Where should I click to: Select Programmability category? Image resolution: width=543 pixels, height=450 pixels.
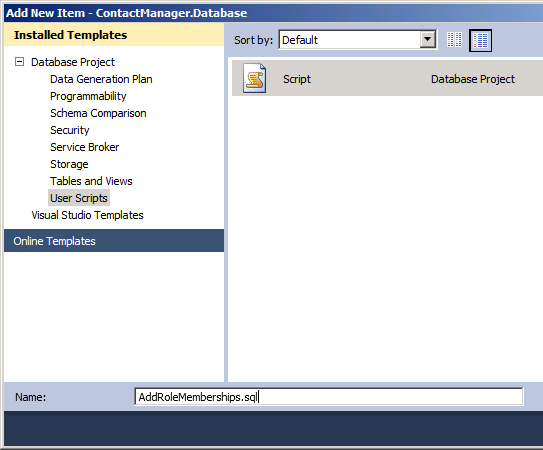pyautogui.click(x=88, y=96)
